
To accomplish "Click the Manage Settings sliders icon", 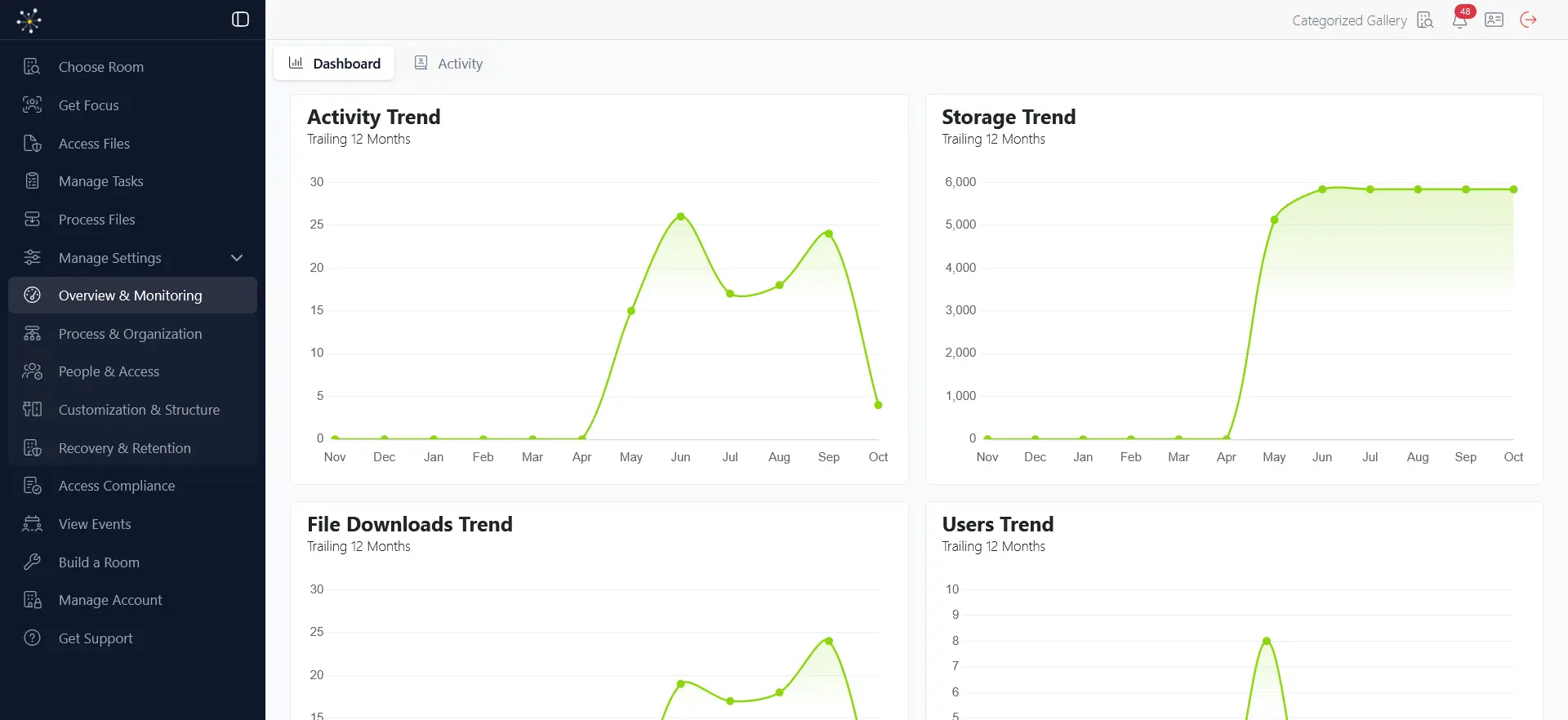I will (32, 257).
